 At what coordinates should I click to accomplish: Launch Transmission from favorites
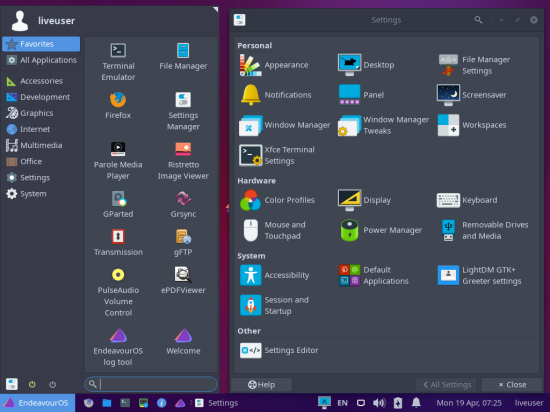[118, 242]
